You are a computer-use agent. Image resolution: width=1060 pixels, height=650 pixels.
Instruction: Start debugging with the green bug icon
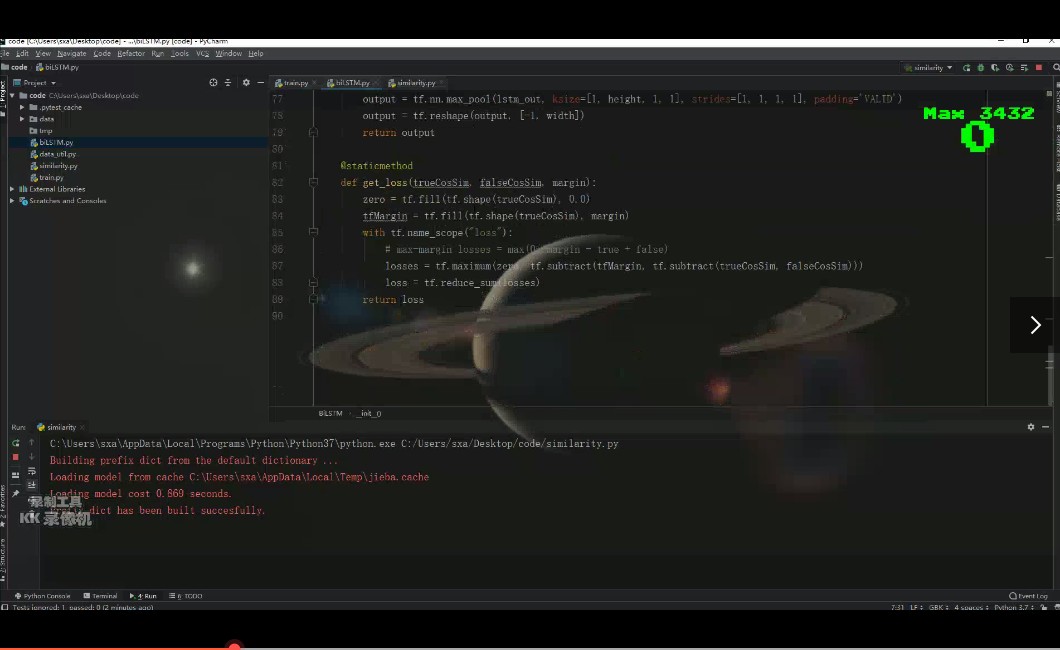(981, 68)
